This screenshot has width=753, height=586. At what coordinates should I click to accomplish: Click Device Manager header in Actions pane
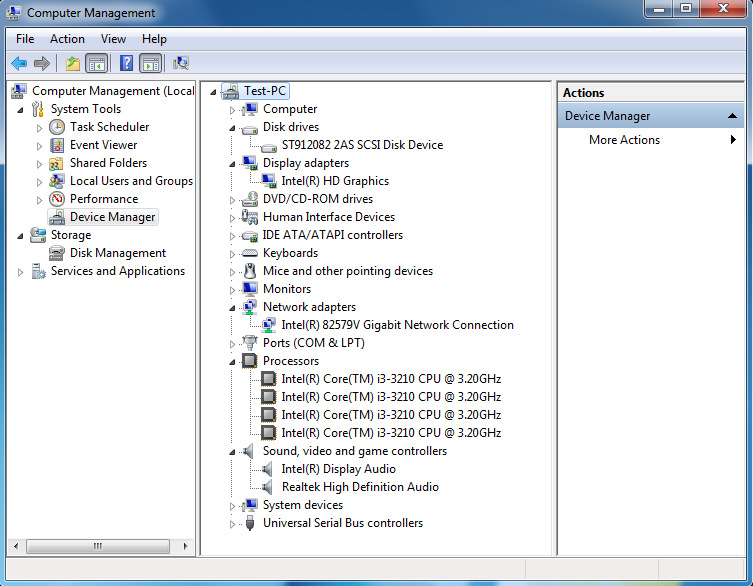[x=651, y=116]
